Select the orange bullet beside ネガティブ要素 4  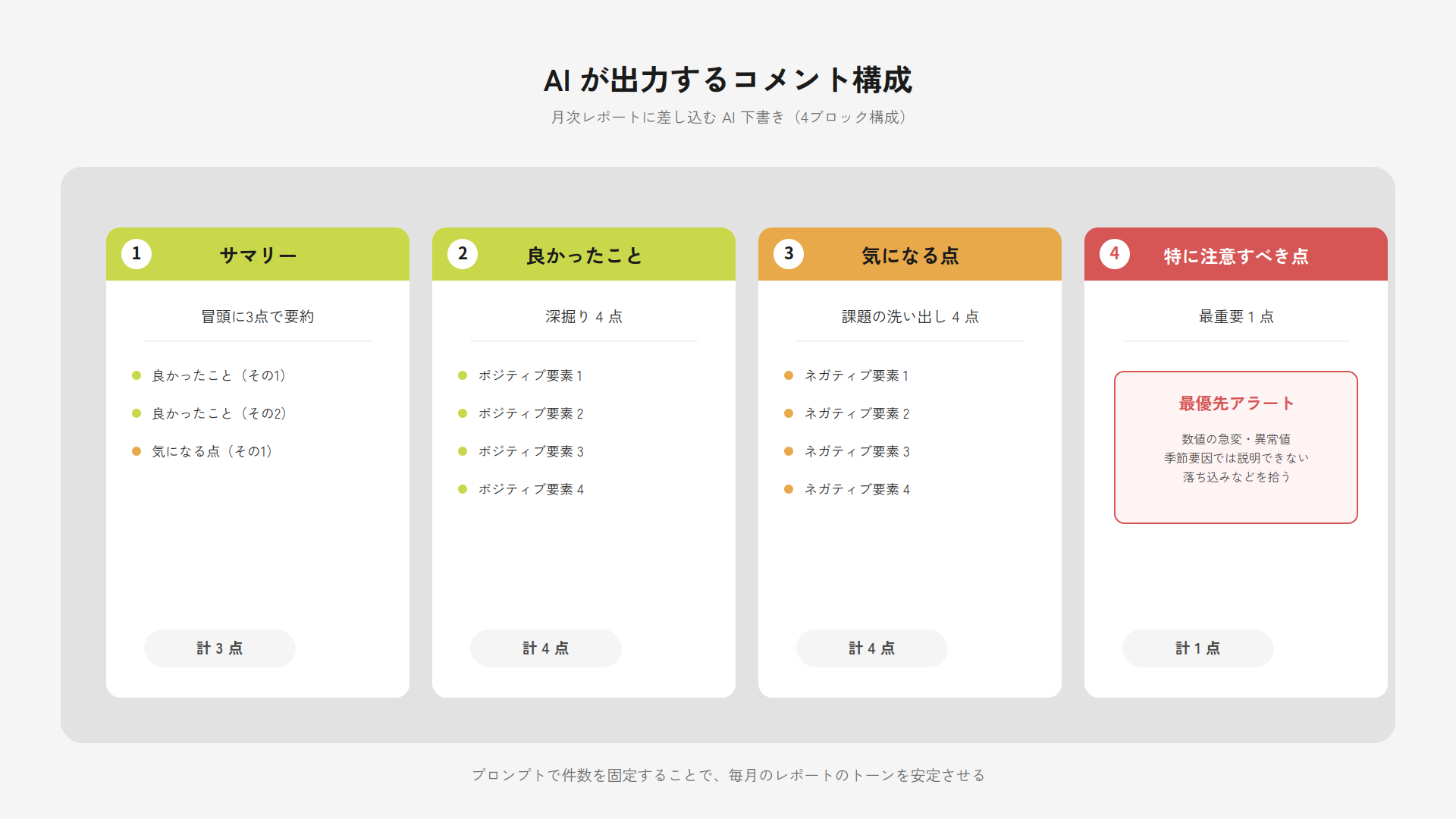[x=789, y=489]
